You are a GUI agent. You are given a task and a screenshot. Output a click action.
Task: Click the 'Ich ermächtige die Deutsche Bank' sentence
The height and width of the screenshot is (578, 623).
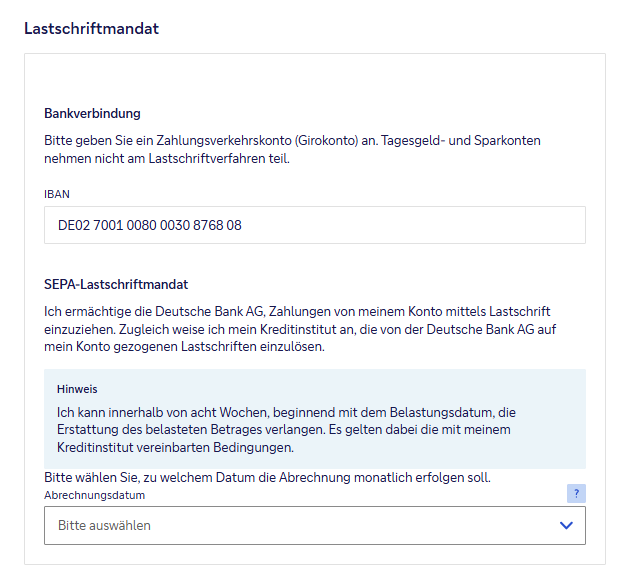(150, 312)
